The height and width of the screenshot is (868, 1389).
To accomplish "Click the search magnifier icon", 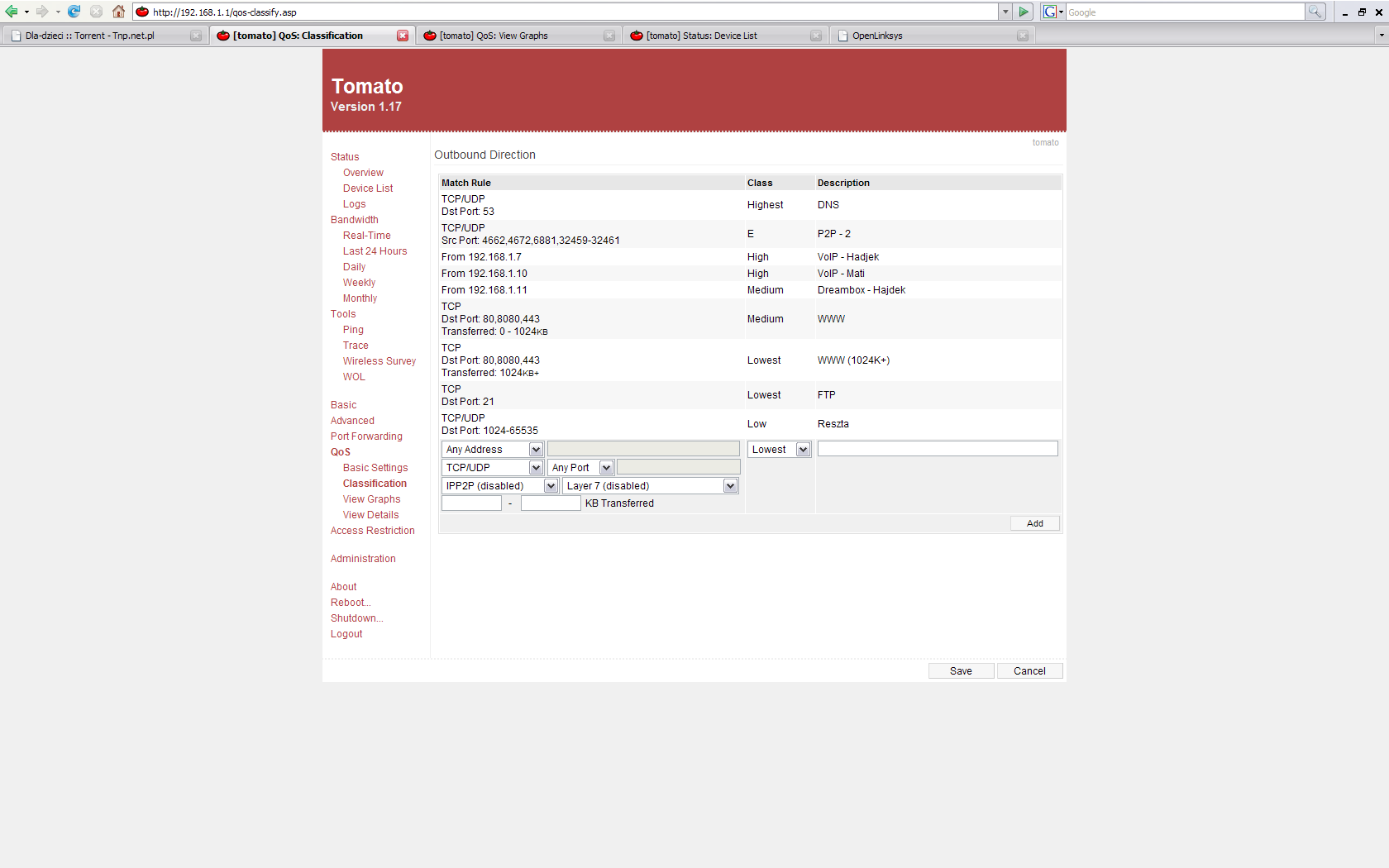I will [1315, 12].
